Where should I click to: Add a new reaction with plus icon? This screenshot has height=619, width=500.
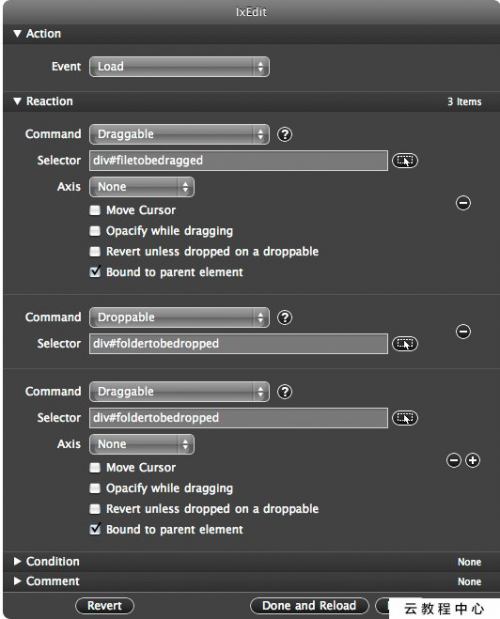coord(473,460)
